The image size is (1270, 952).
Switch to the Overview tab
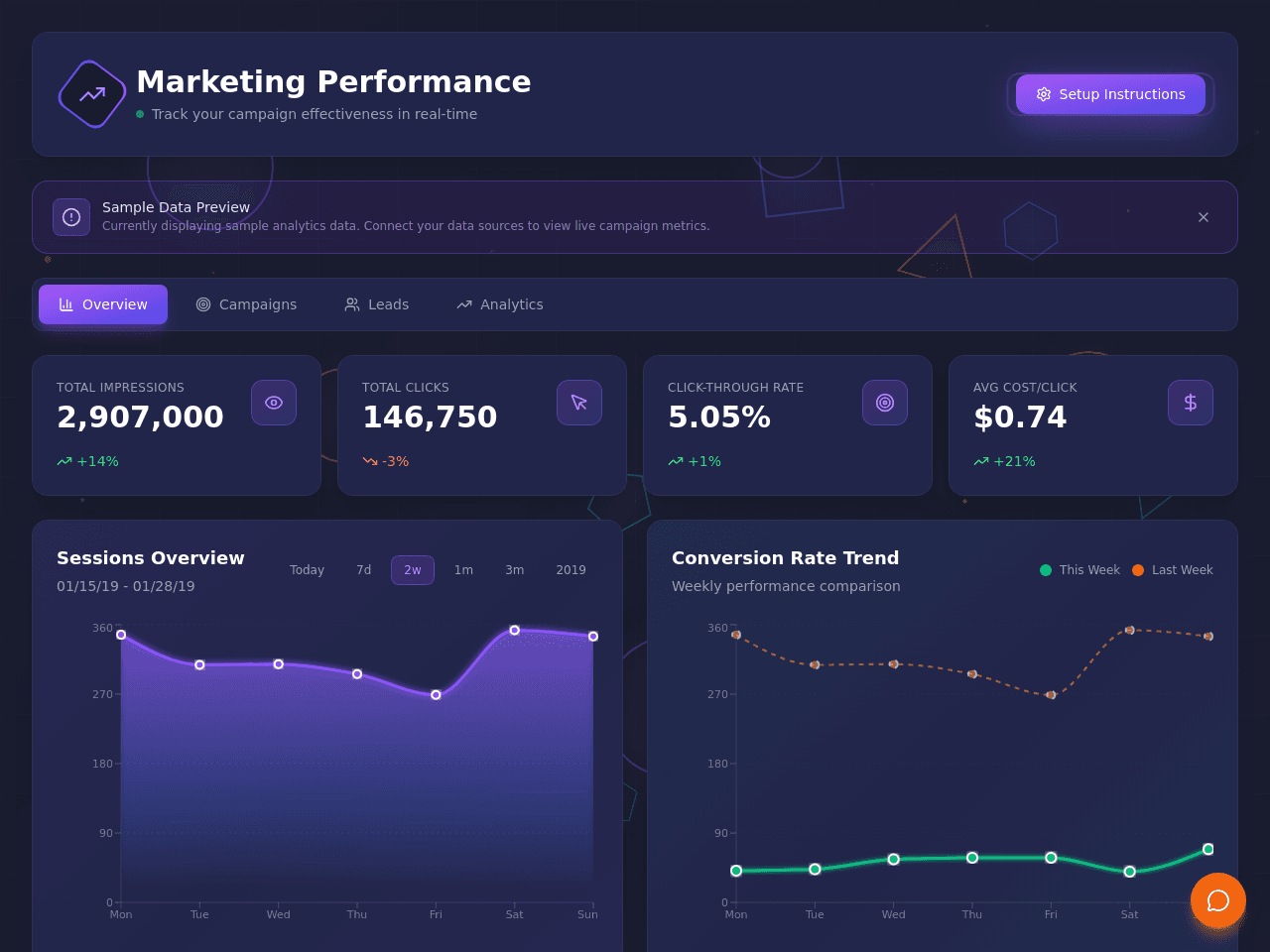[x=103, y=304]
